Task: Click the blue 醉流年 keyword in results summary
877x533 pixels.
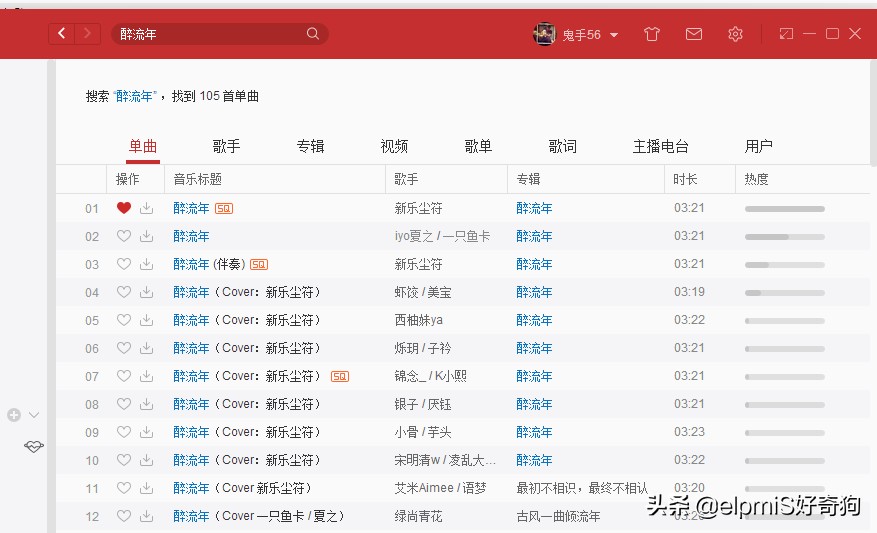Action: pos(134,96)
